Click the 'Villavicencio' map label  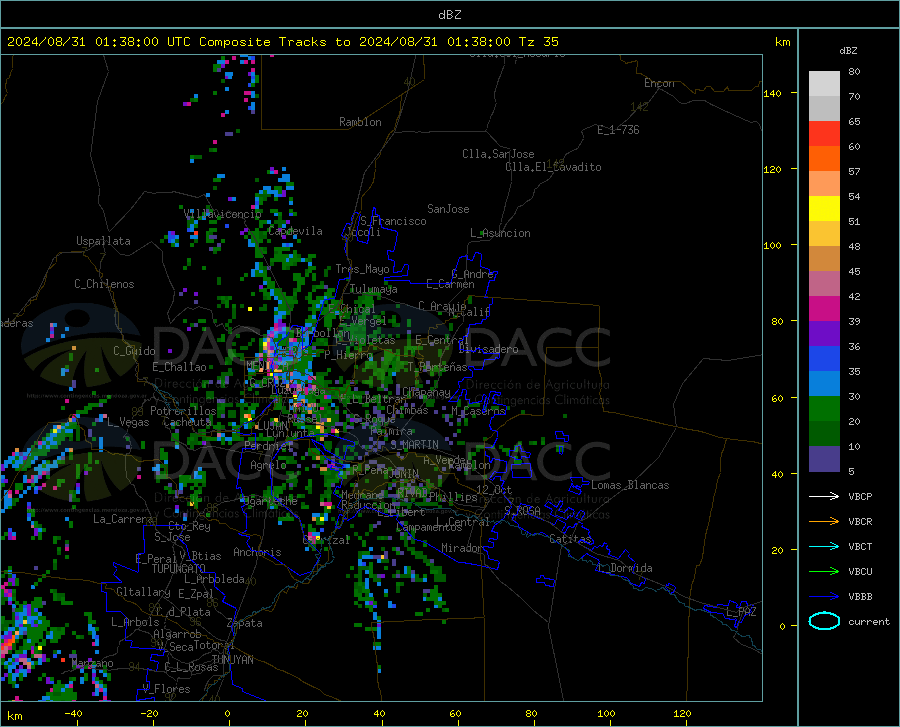(223, 214)
